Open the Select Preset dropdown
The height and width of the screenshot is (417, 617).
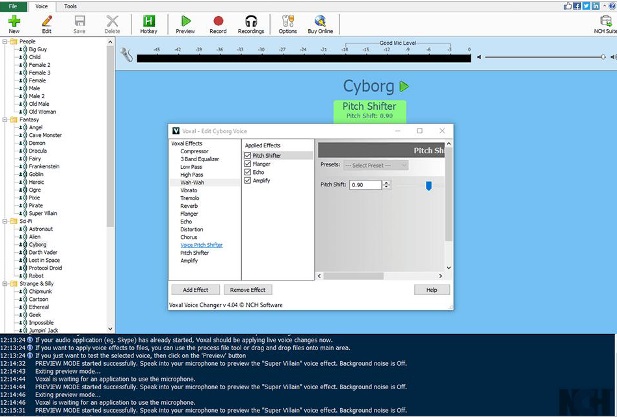coord(376,166)
